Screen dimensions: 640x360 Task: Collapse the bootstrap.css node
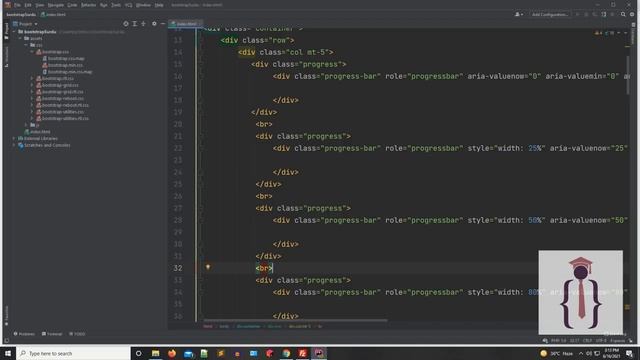coord(32,51)
